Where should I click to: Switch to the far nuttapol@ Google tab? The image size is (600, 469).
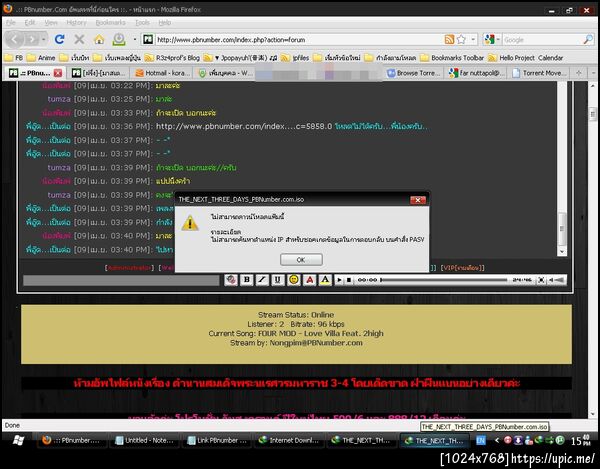[x=477, y=73]
